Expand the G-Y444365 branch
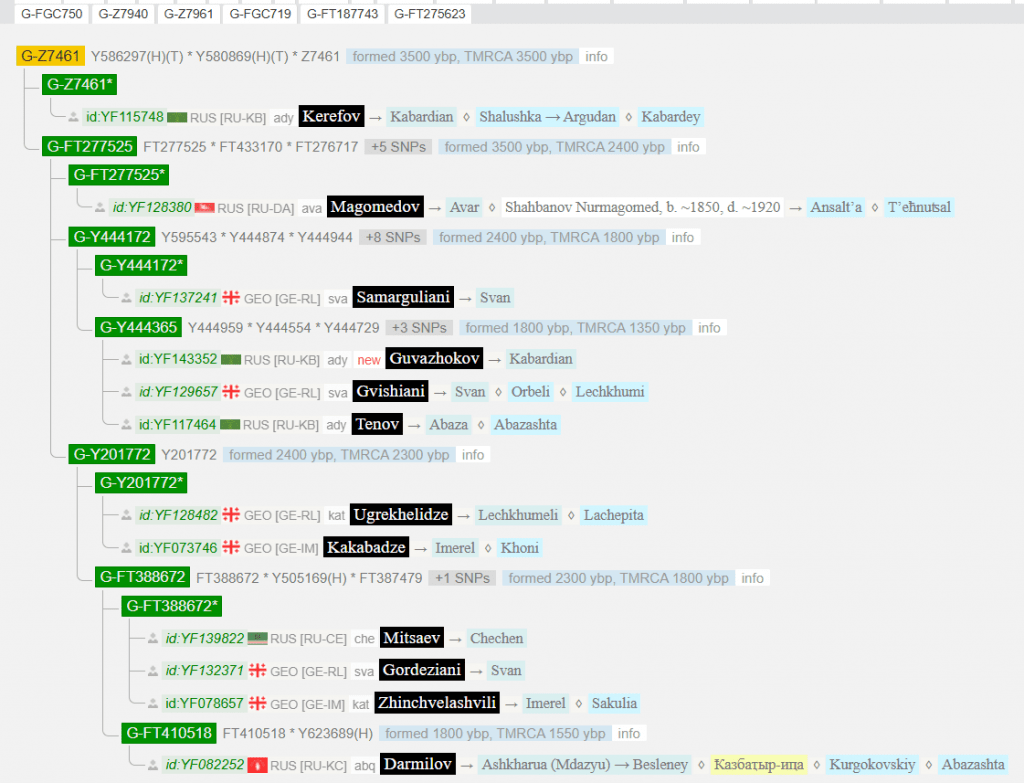This screenshot has height=783, width=1024. click(x=138, y=328)
